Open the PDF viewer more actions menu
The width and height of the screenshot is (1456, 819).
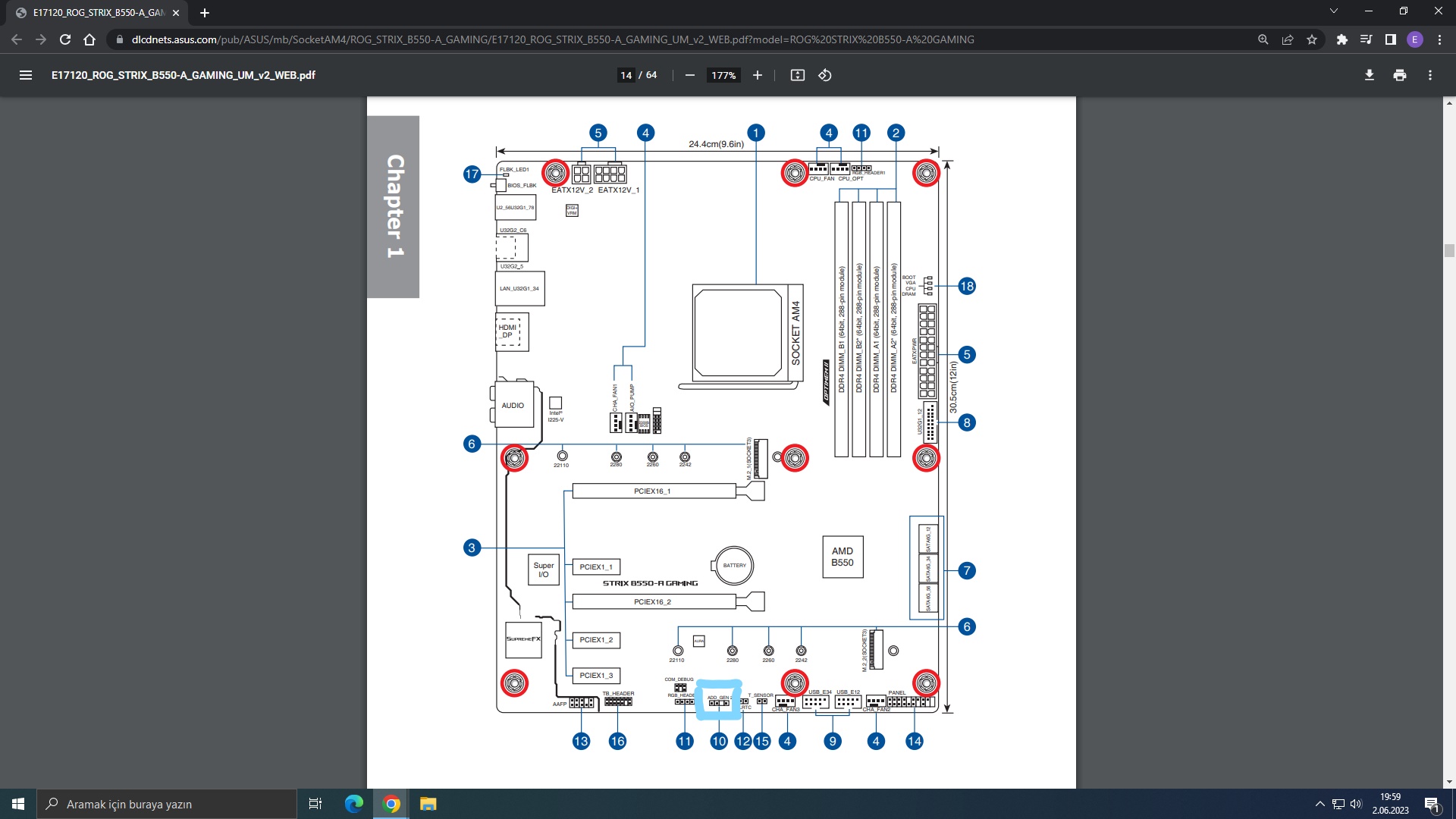(x=1430, y=75)
